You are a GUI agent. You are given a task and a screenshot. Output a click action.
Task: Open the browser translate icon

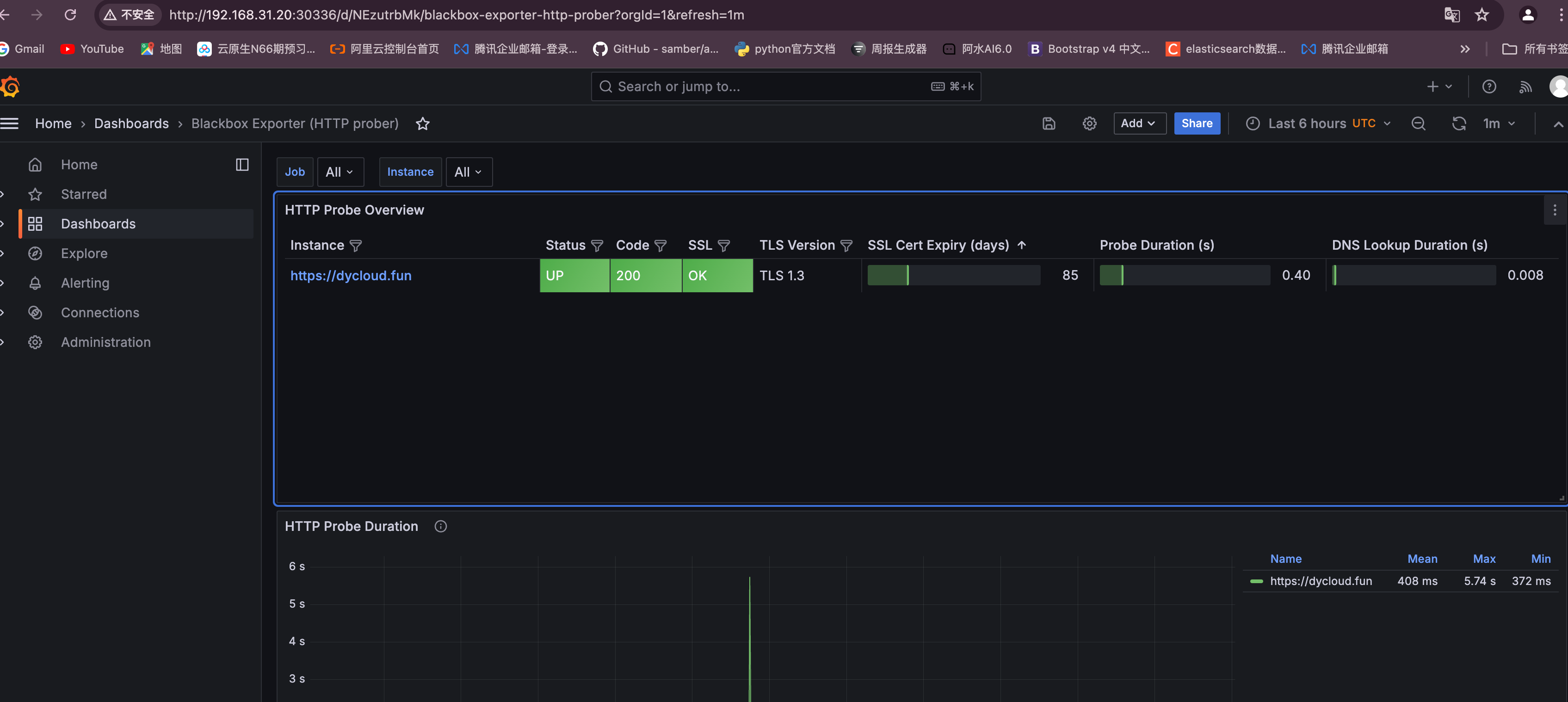pyautogui.click(x=1452, y=15)
